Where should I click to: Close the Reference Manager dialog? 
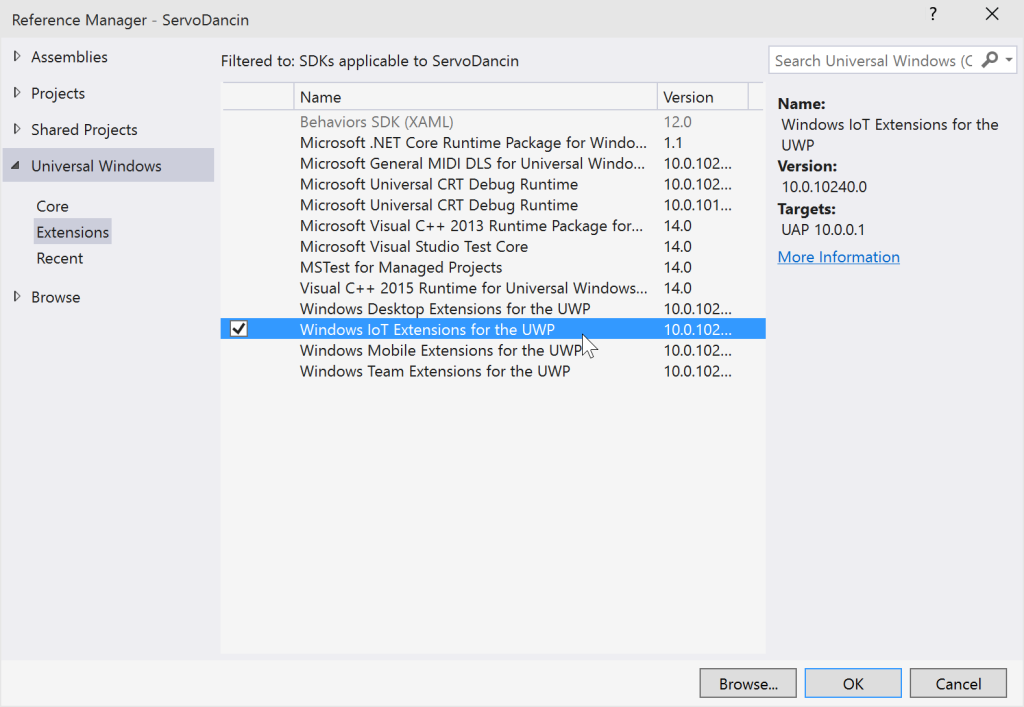pos(992,14)
